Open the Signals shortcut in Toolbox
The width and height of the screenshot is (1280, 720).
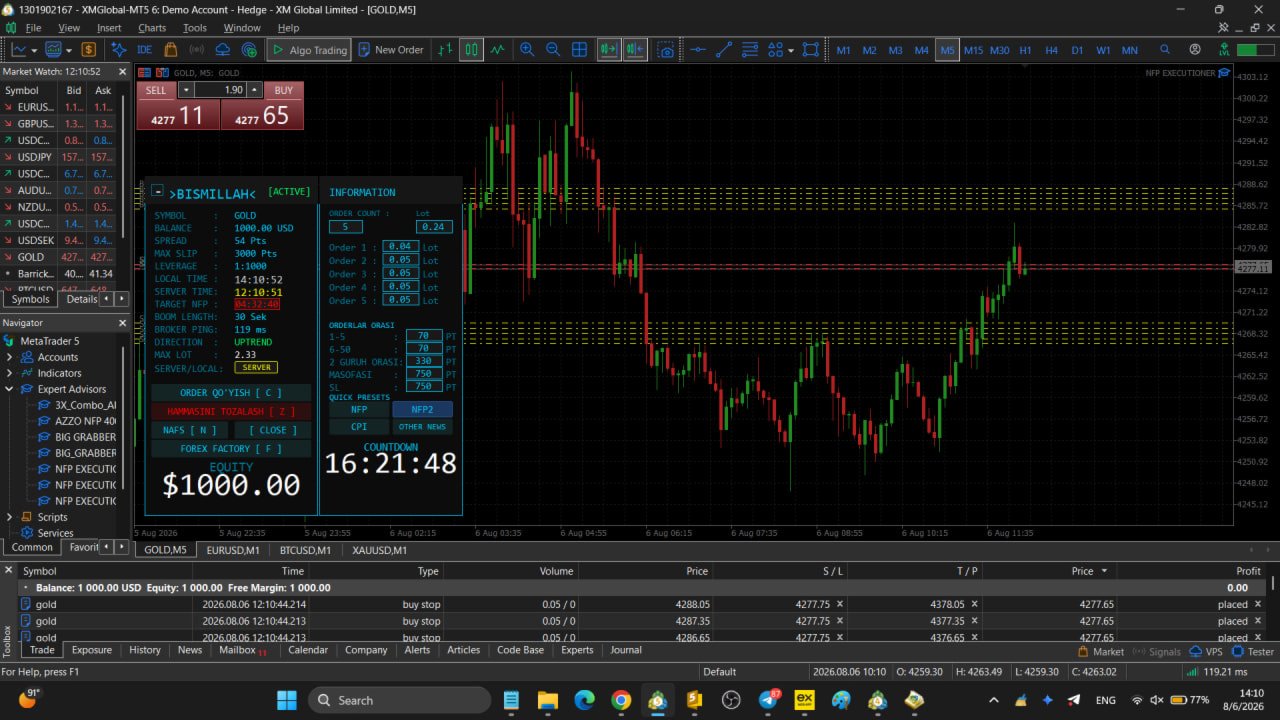[x=1157, y=651]
